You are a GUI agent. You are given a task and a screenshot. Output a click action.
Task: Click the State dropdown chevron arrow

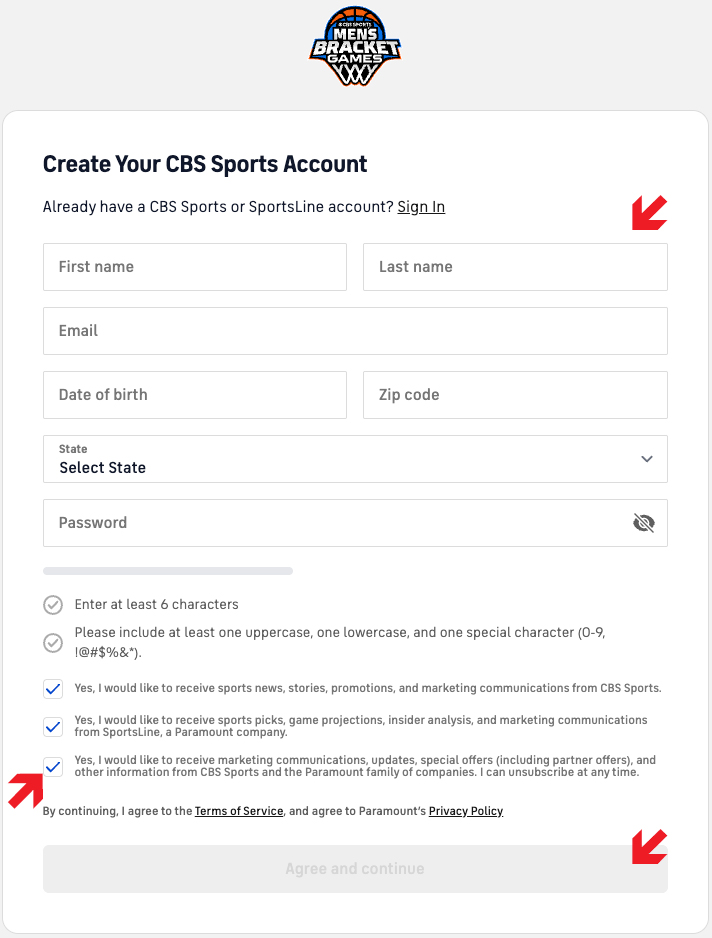(x=647, y=459)
